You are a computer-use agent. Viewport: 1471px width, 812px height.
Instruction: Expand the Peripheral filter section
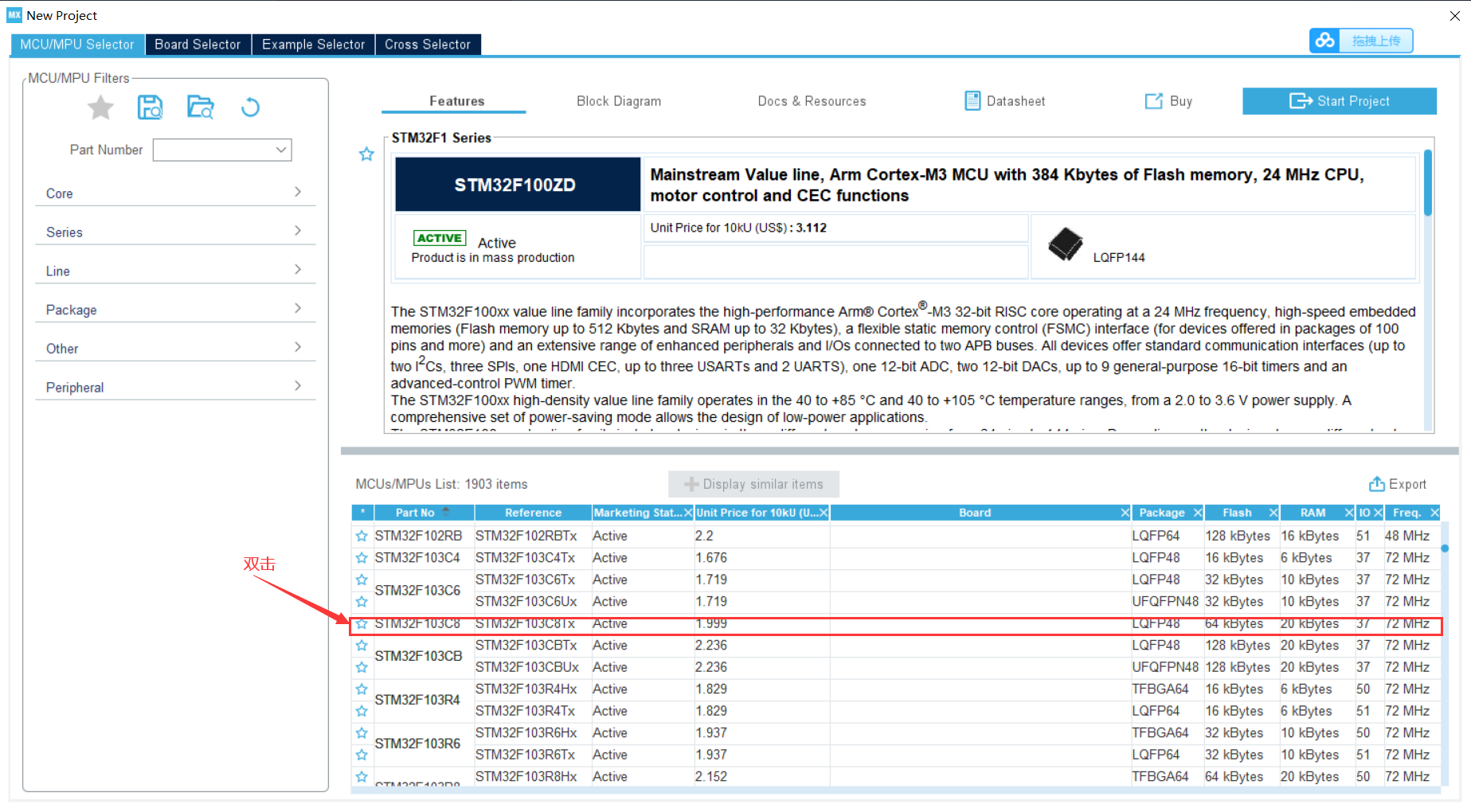[x=175, y=387]
